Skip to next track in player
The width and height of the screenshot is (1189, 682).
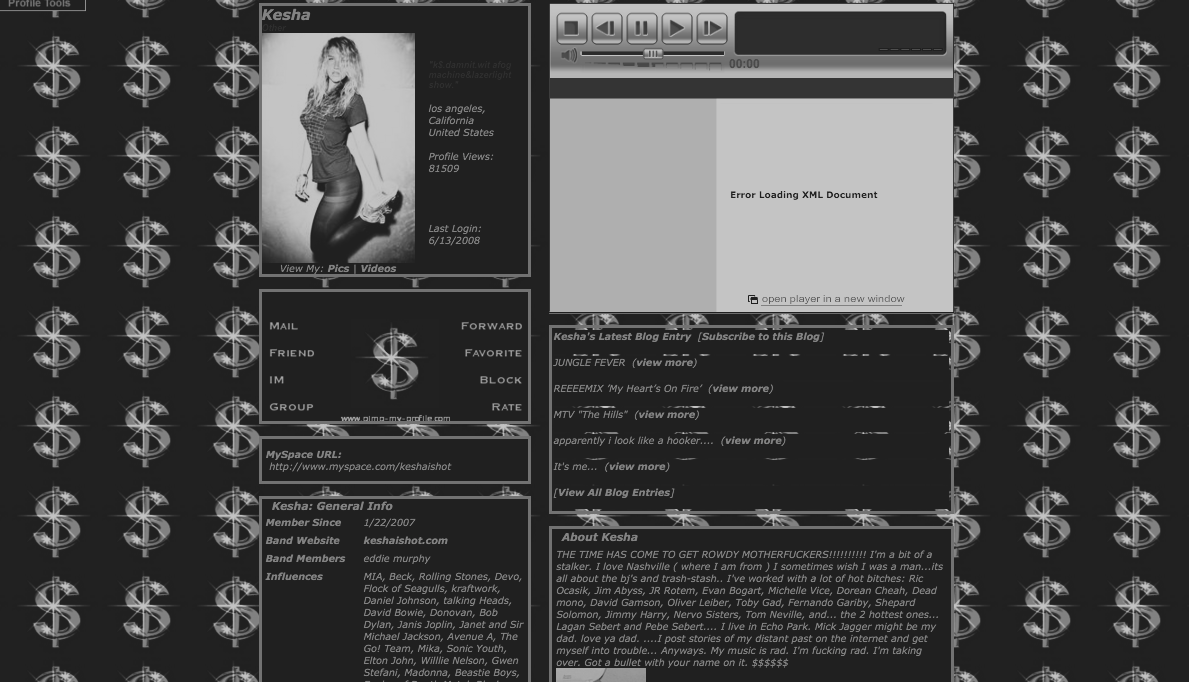[712, 28]
